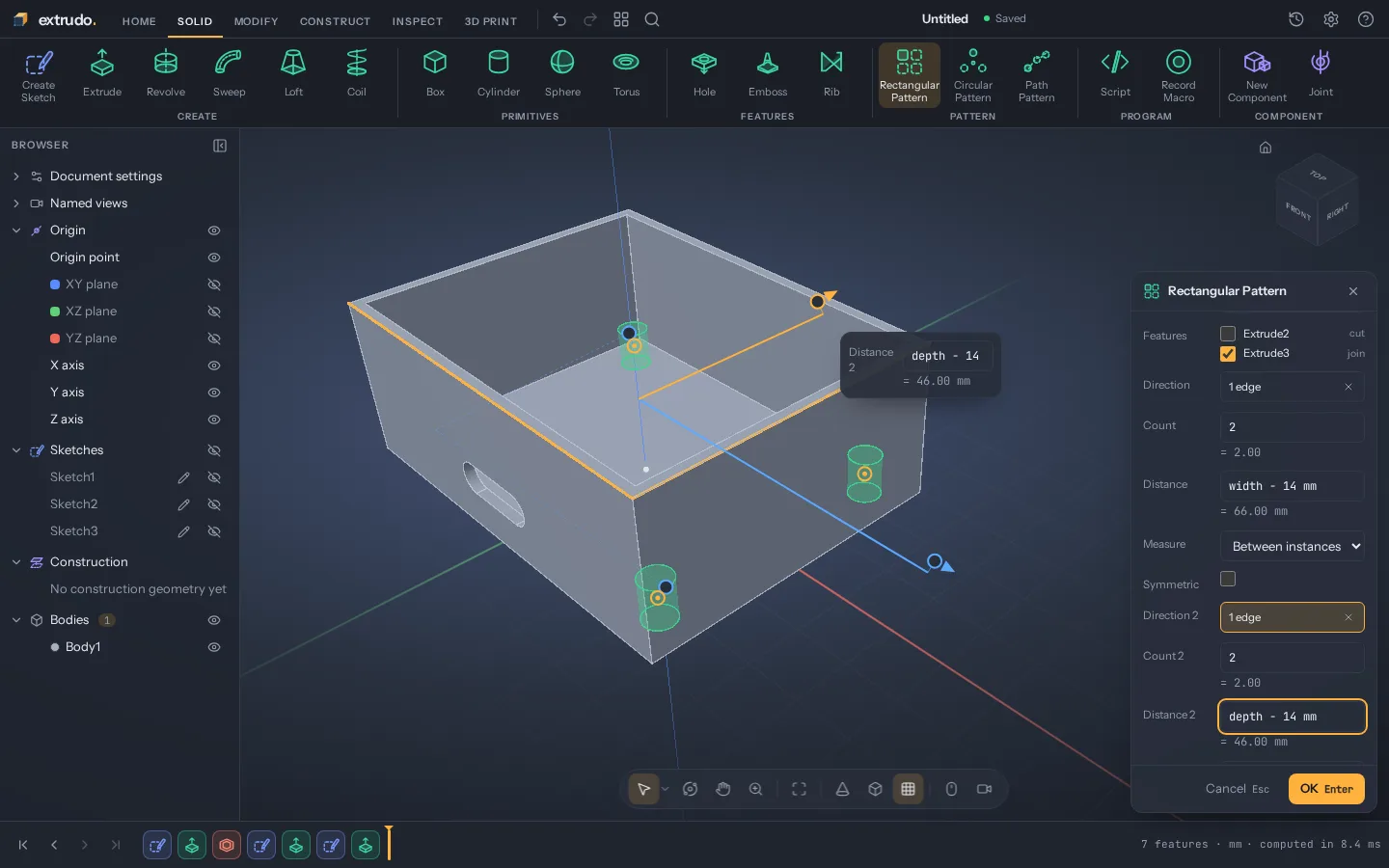Open the Measure dropdown

tap(1293, 546)
